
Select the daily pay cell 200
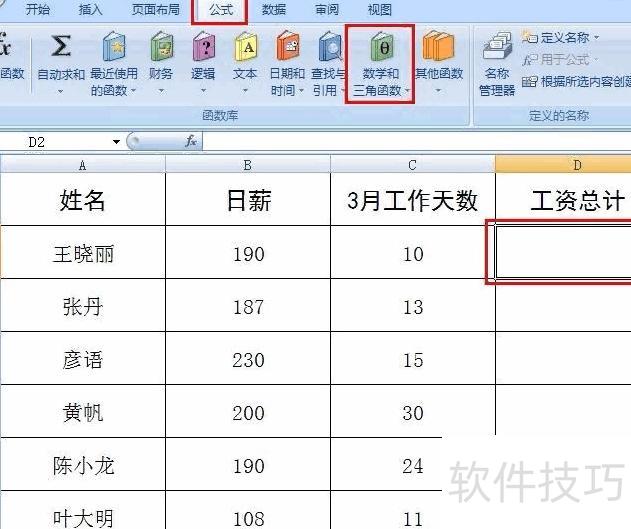pyautogui.click(x=247, y=412)
